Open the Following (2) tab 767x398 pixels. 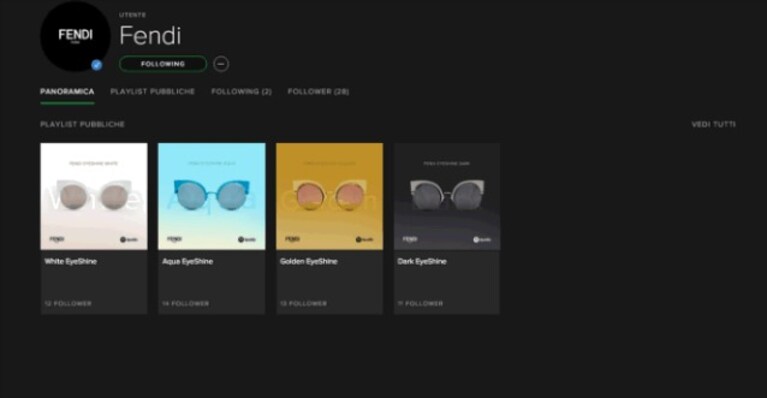(241, 91)
